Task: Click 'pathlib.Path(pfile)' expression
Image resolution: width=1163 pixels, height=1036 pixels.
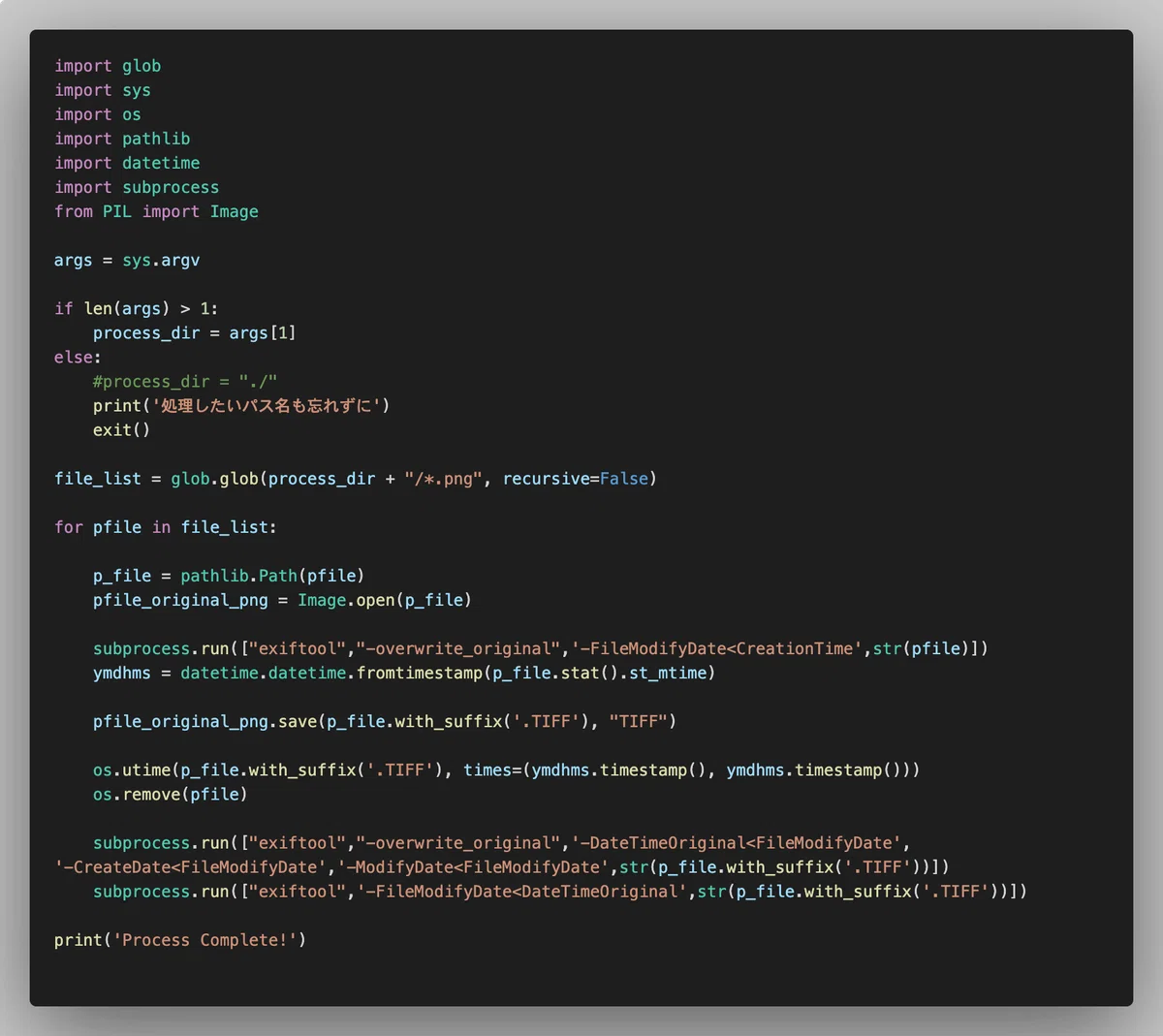Action: [x=272, y=575]
